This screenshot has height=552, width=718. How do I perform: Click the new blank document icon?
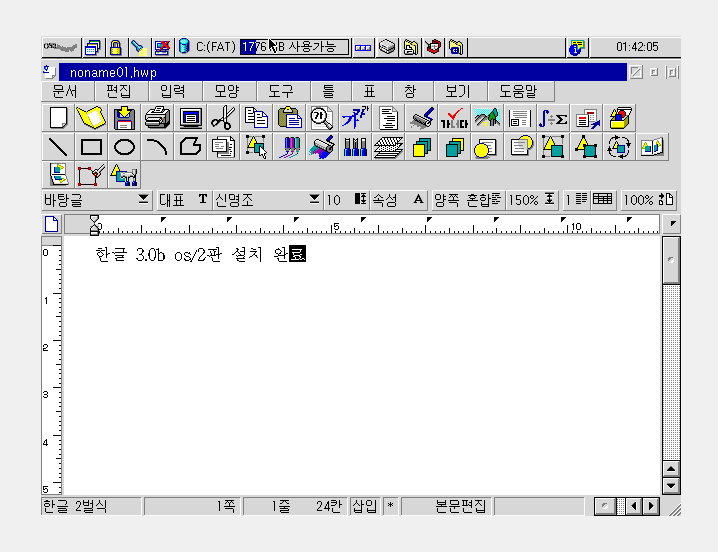click(x=59, y=118)
